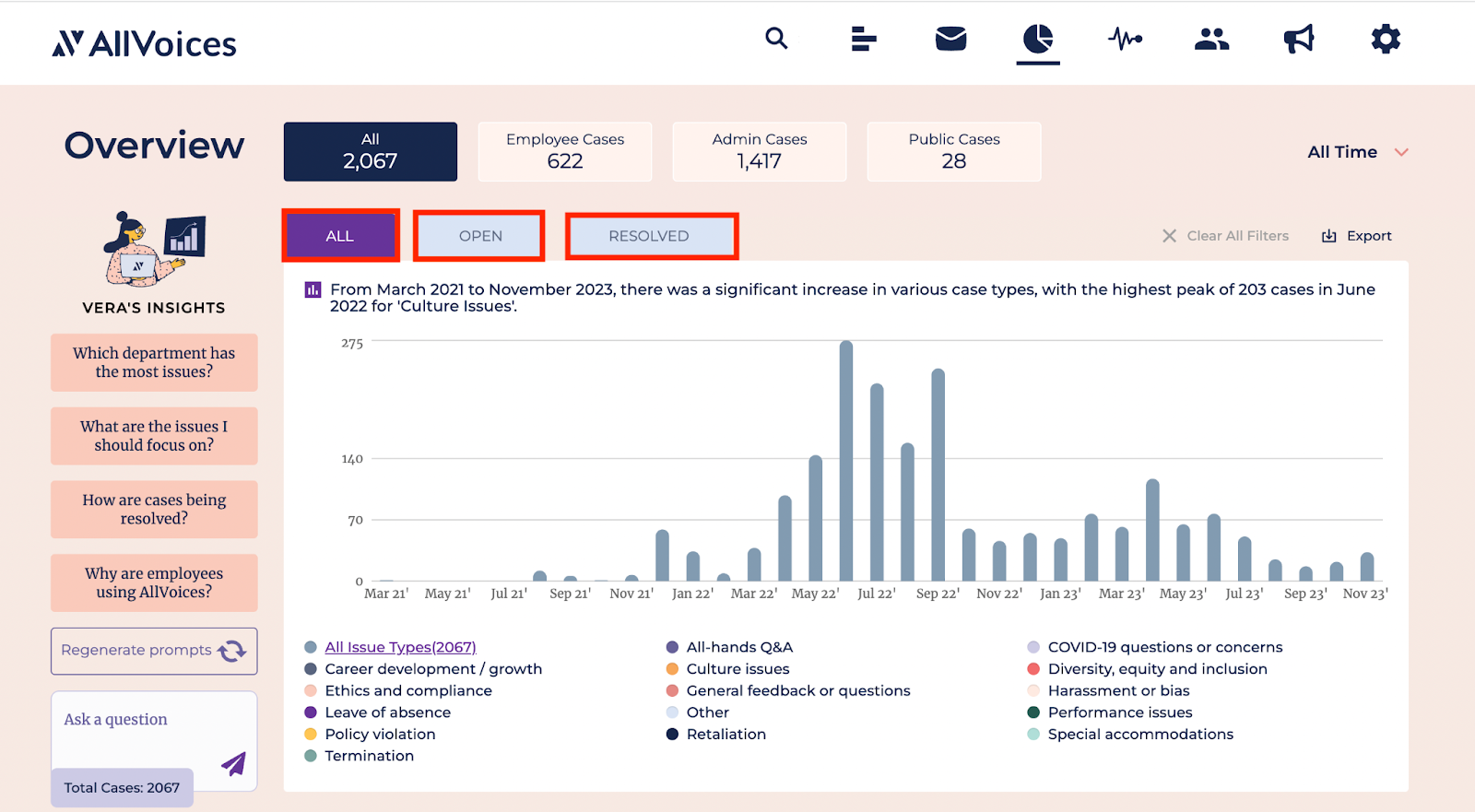Open the people users icon
Viewport: 1475px width, 812px height.
pos(1211,39)
